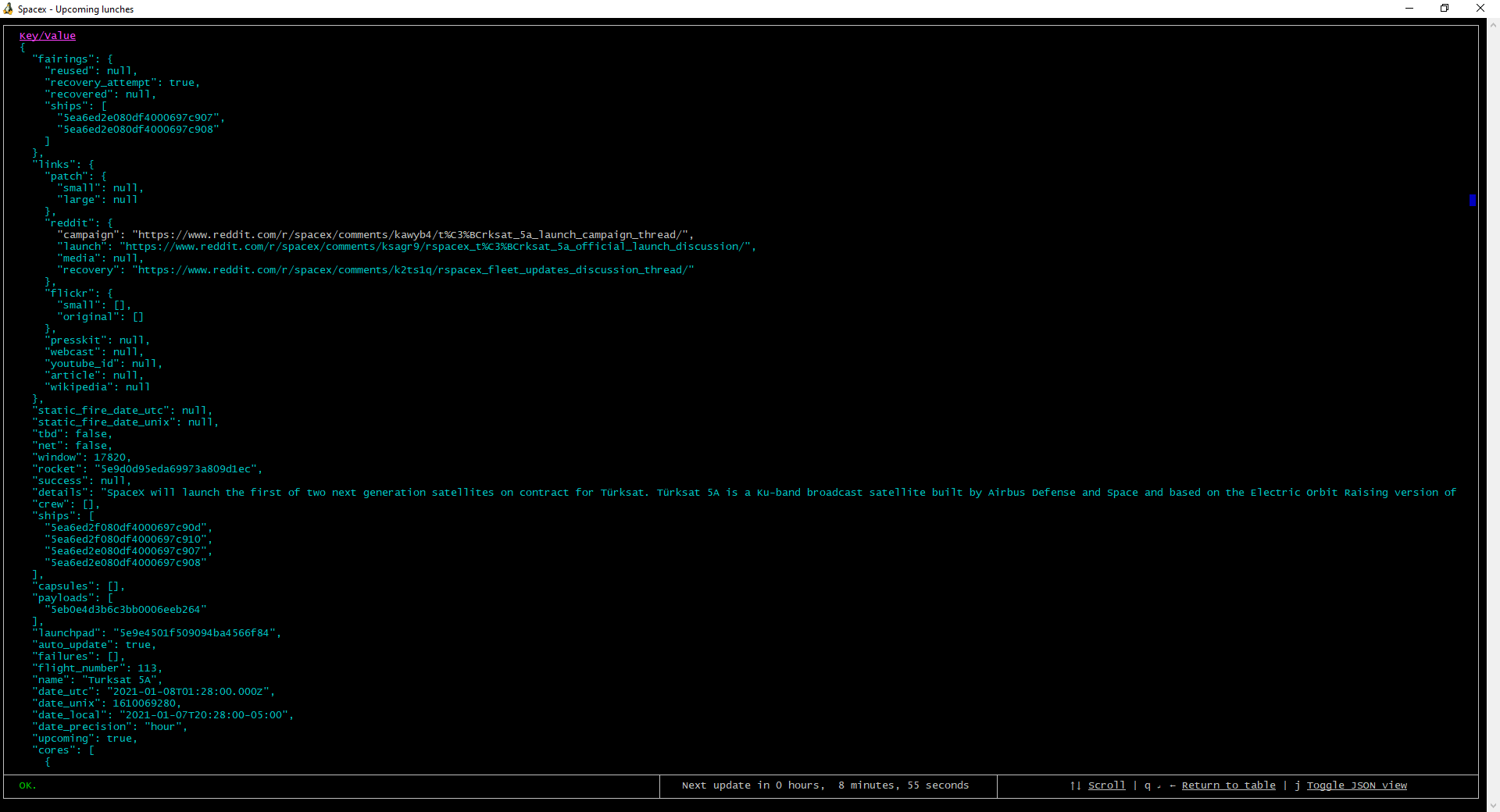The height and width of the screenshot is (812, 1500).
Task: Click the "tbd": false line
Action: pyautogui.click(x=72, y=434)
